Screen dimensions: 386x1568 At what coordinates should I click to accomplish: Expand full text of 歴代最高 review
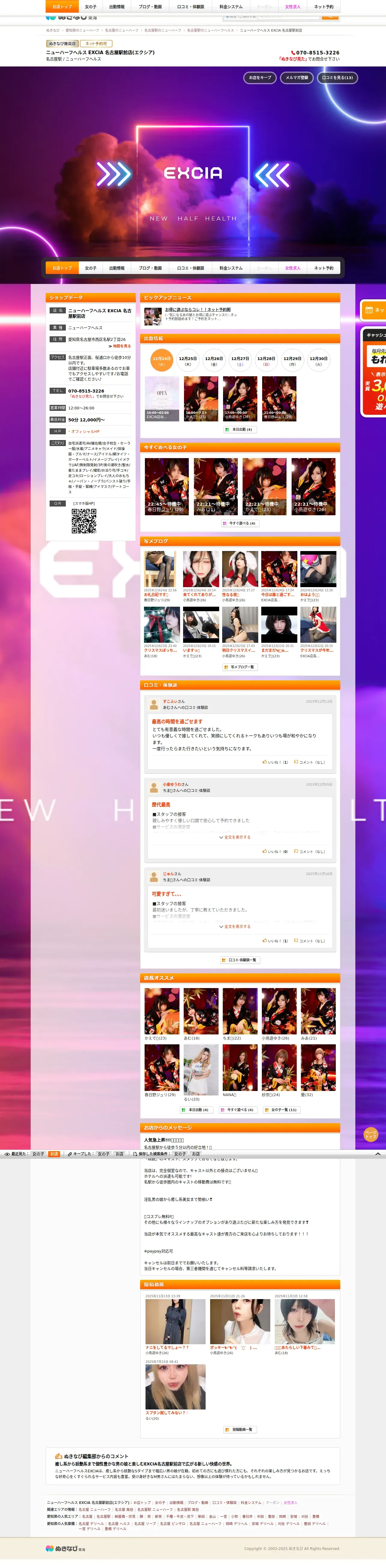coord(235,837)
